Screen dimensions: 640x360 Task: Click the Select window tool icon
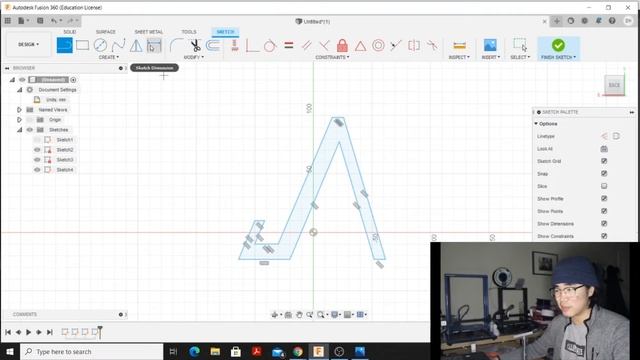(x=520, y=45)
